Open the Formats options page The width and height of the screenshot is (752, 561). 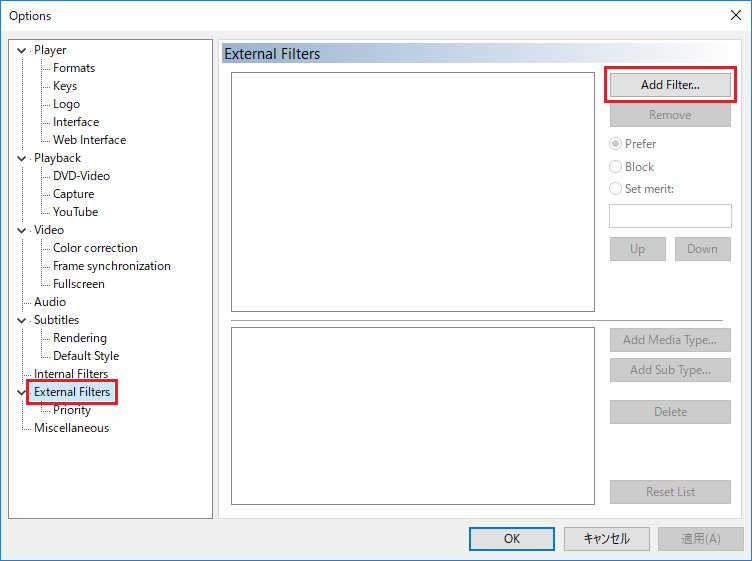click(74, 68)
